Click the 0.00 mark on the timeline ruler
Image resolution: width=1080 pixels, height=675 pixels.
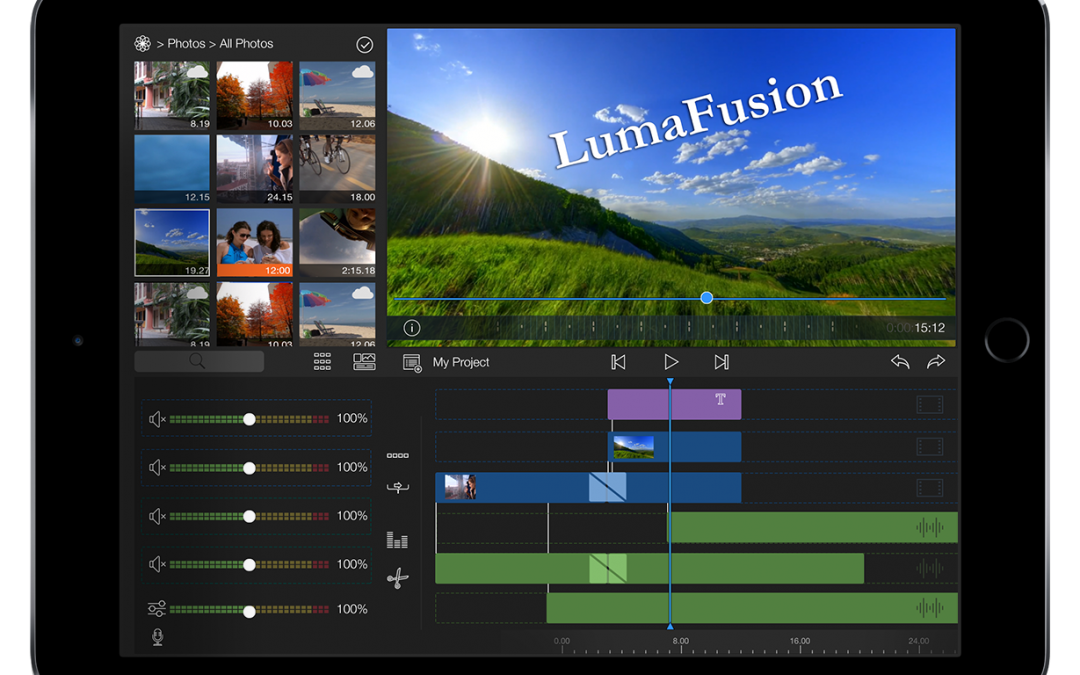[x=562, y=641]
